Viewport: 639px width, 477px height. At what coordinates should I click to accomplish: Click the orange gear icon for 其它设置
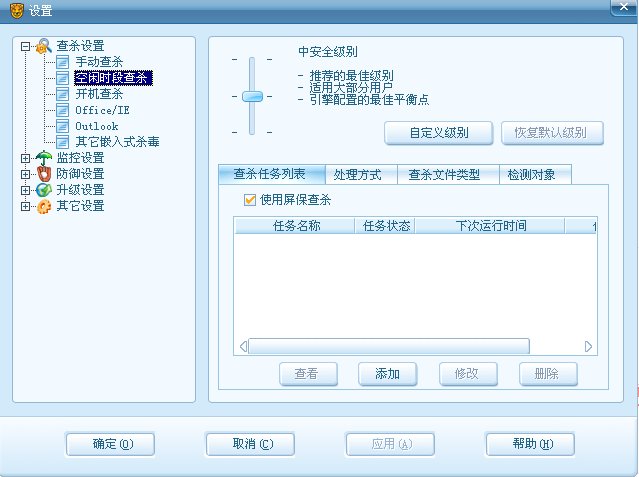coord(44,206)
